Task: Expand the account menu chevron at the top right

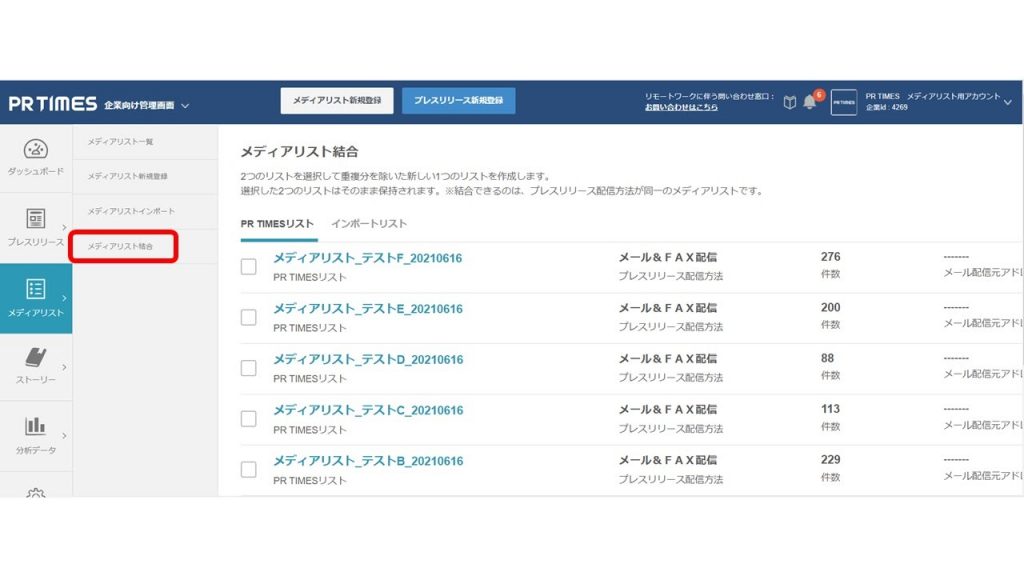Action: click(1008, 103)
